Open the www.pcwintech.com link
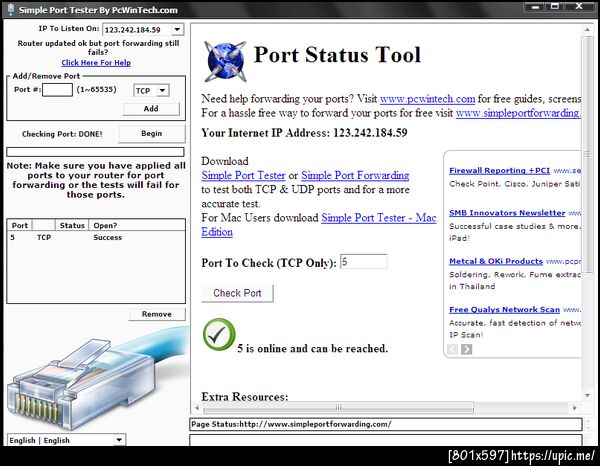The width and height of the screenshot is (600, 466). coord(427,99)
